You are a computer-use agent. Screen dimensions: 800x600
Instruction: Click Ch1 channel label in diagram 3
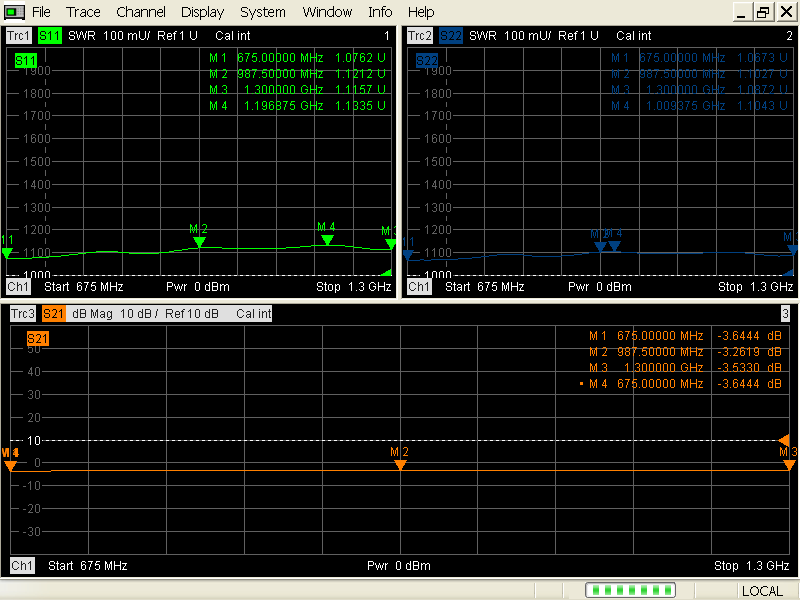(x=22, y=565)
